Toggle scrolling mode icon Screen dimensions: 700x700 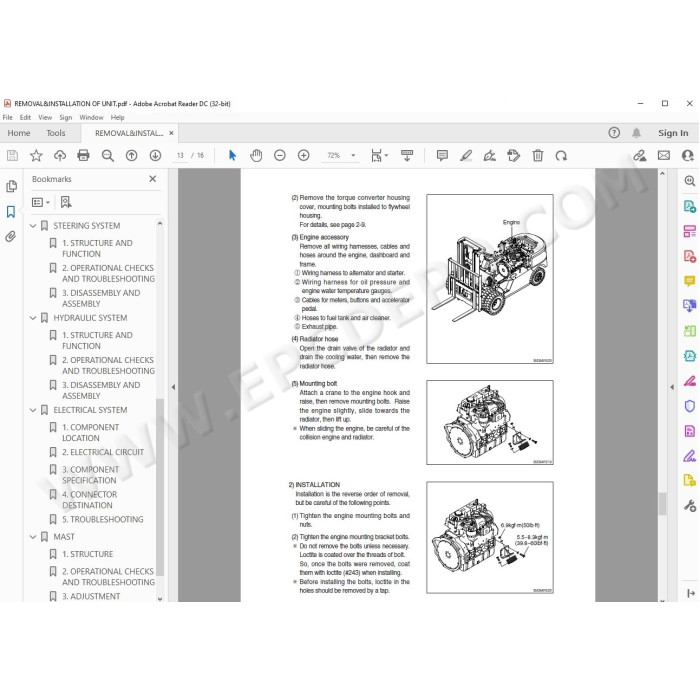point(407,155)
